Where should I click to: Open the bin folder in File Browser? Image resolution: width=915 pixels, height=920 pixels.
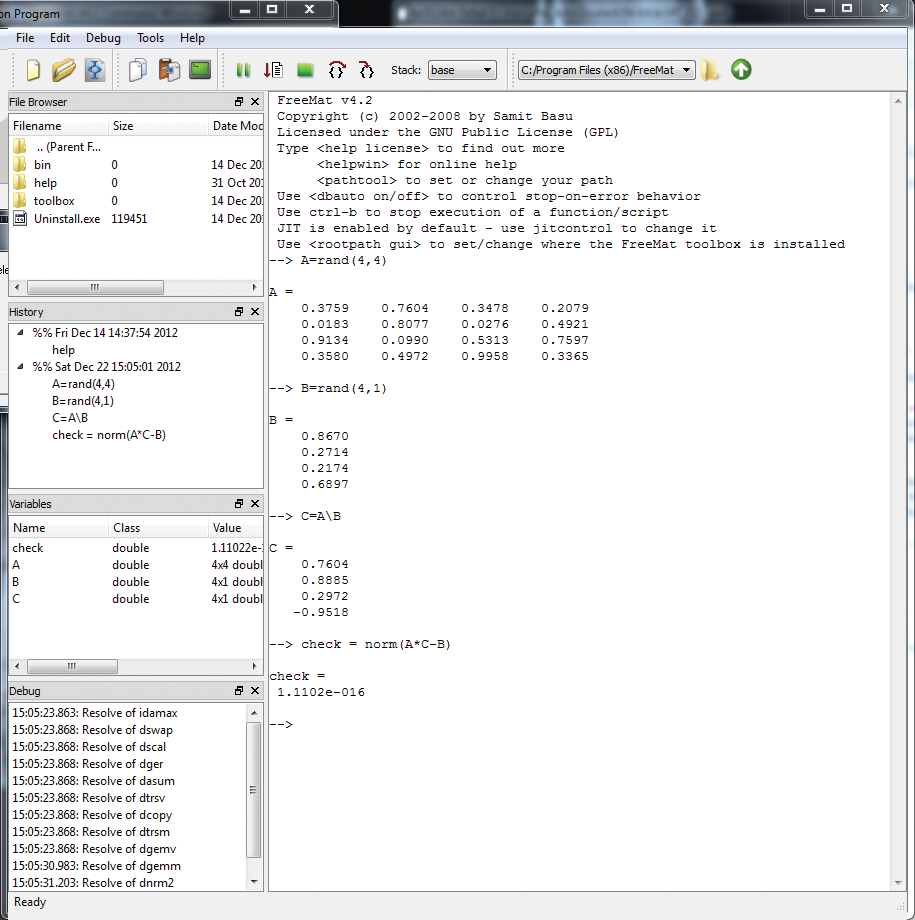point(43,164)
